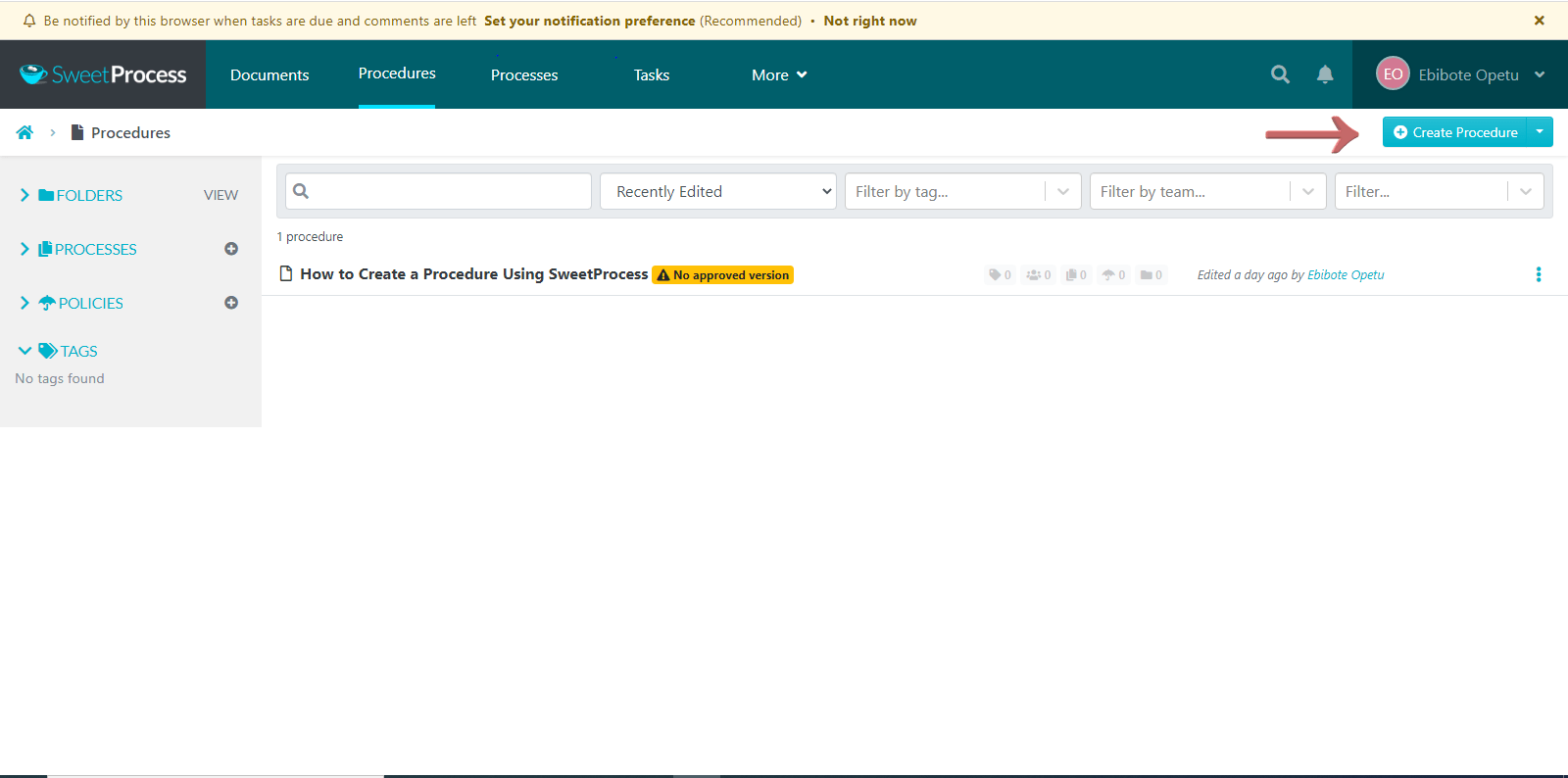Expand the FOLDERS section chevron

pyautogui.click(x=24, y=195)
